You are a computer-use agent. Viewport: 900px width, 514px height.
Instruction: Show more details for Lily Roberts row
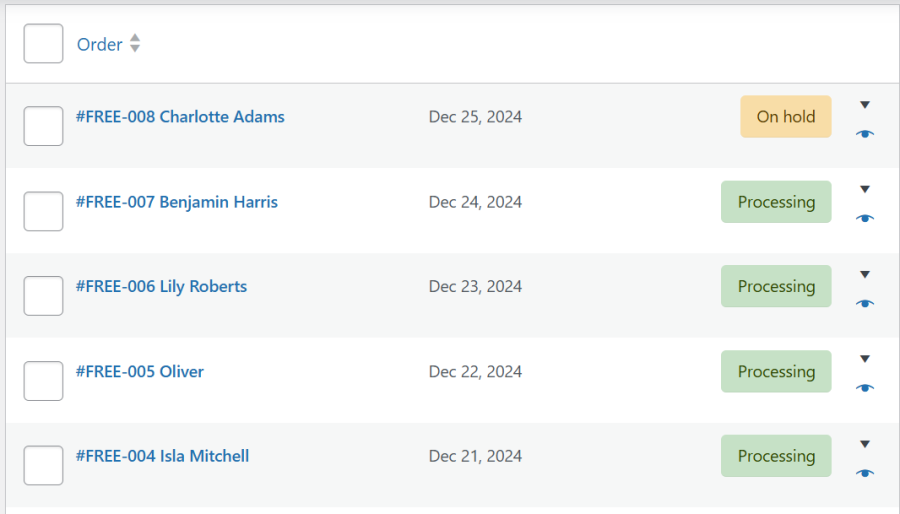[865, 274]
